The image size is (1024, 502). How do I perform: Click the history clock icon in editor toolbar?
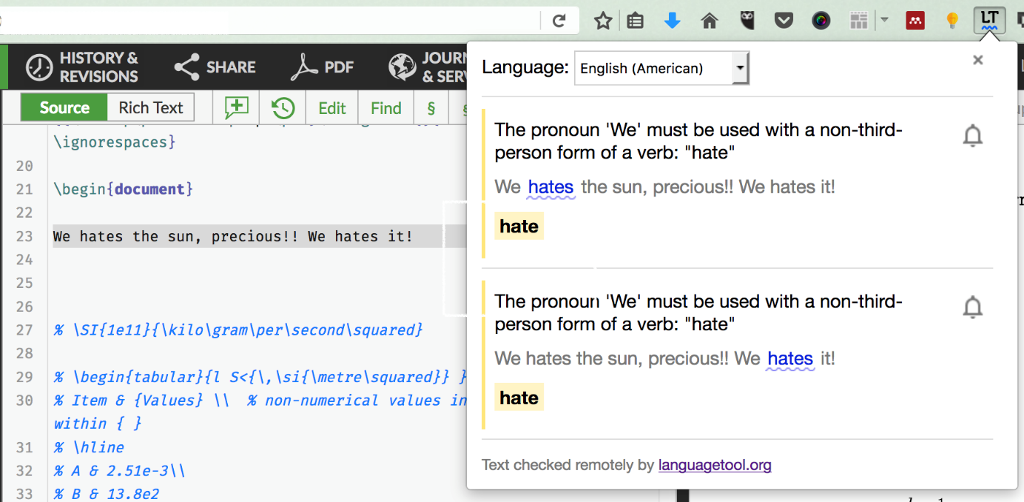(x=283, y=108)
